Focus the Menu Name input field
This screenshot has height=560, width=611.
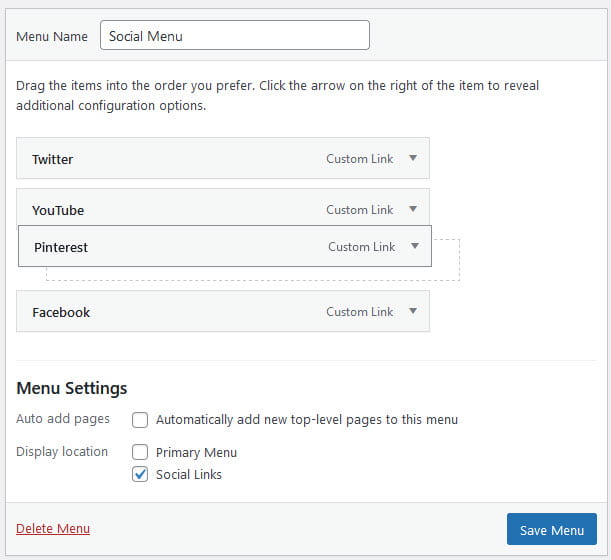click(235, 35)
